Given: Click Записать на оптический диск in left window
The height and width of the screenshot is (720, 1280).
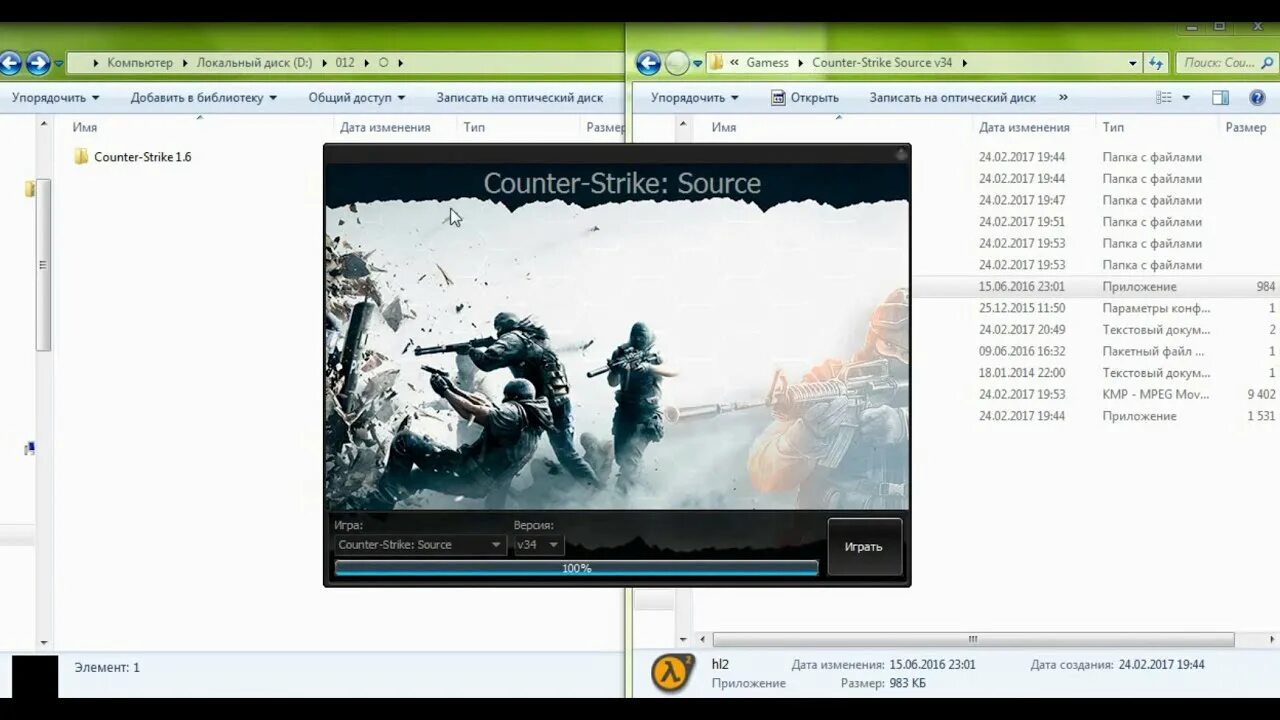Looking at the screenshot, I should point(520,97).
